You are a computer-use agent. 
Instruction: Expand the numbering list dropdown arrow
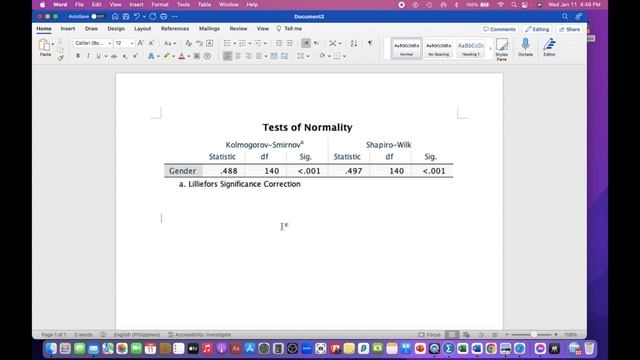coord(250,43)
